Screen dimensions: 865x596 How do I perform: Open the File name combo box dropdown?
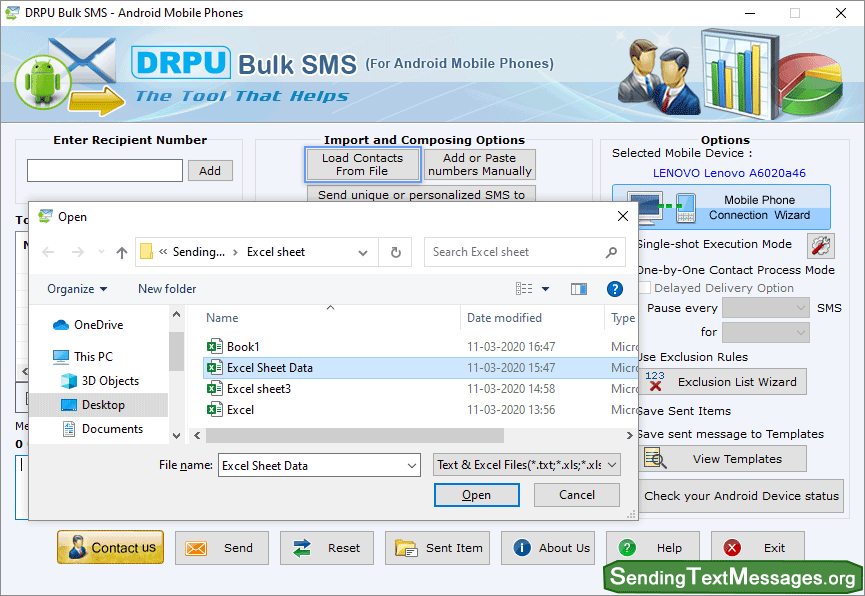tap(412, 465)
